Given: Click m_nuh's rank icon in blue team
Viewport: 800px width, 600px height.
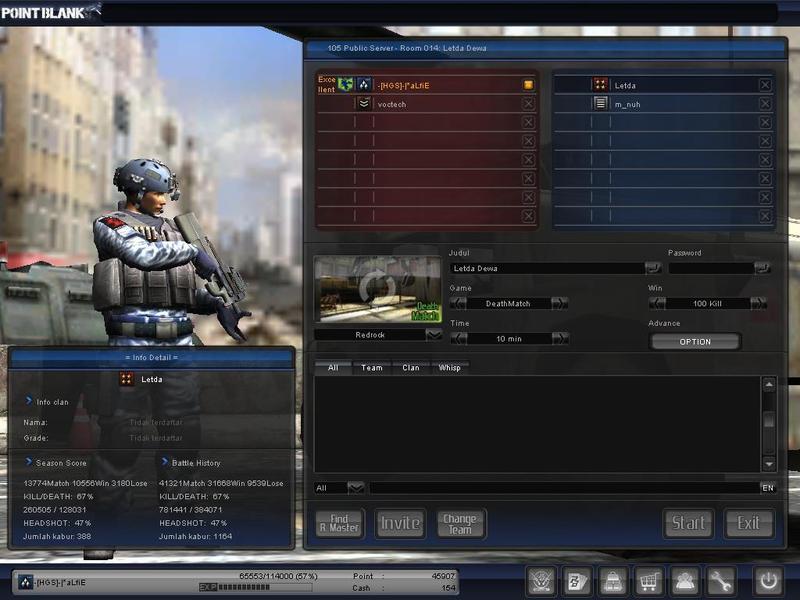Looking at the screenshot, I should pos(601,103).
